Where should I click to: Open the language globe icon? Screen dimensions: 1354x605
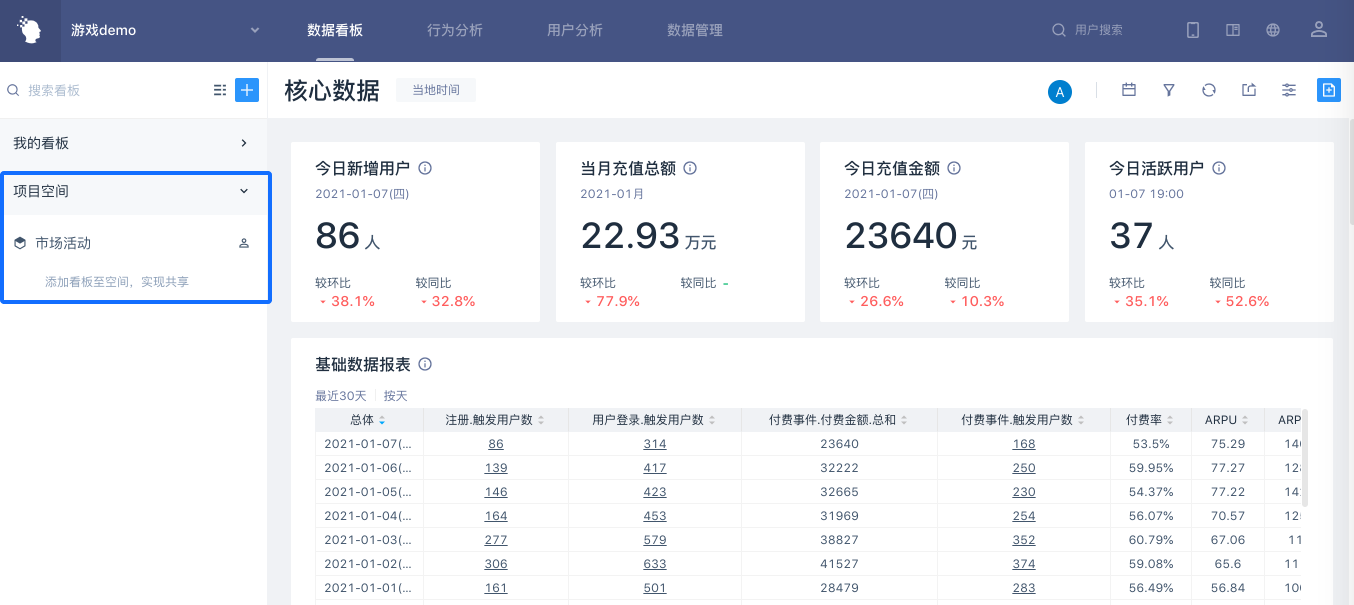click(1273, 30)
